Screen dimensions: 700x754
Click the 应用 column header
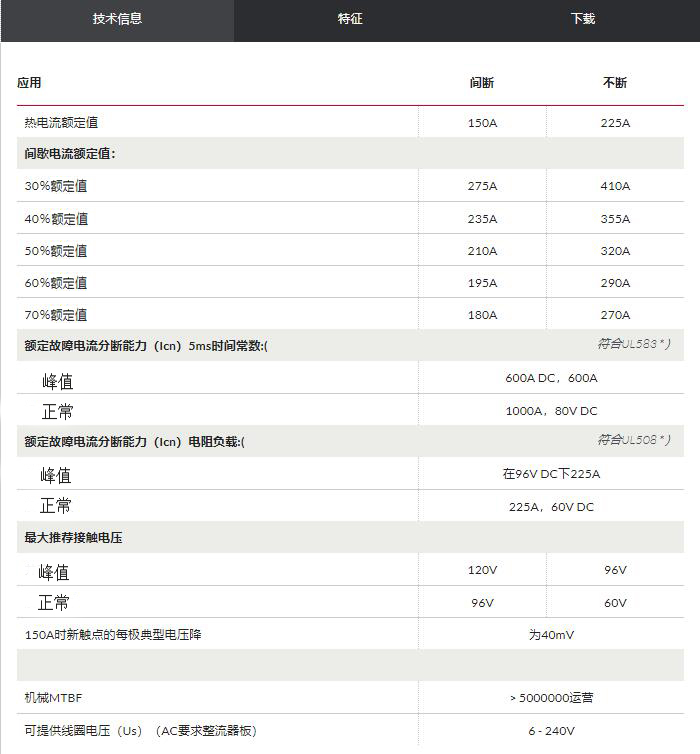29,83
